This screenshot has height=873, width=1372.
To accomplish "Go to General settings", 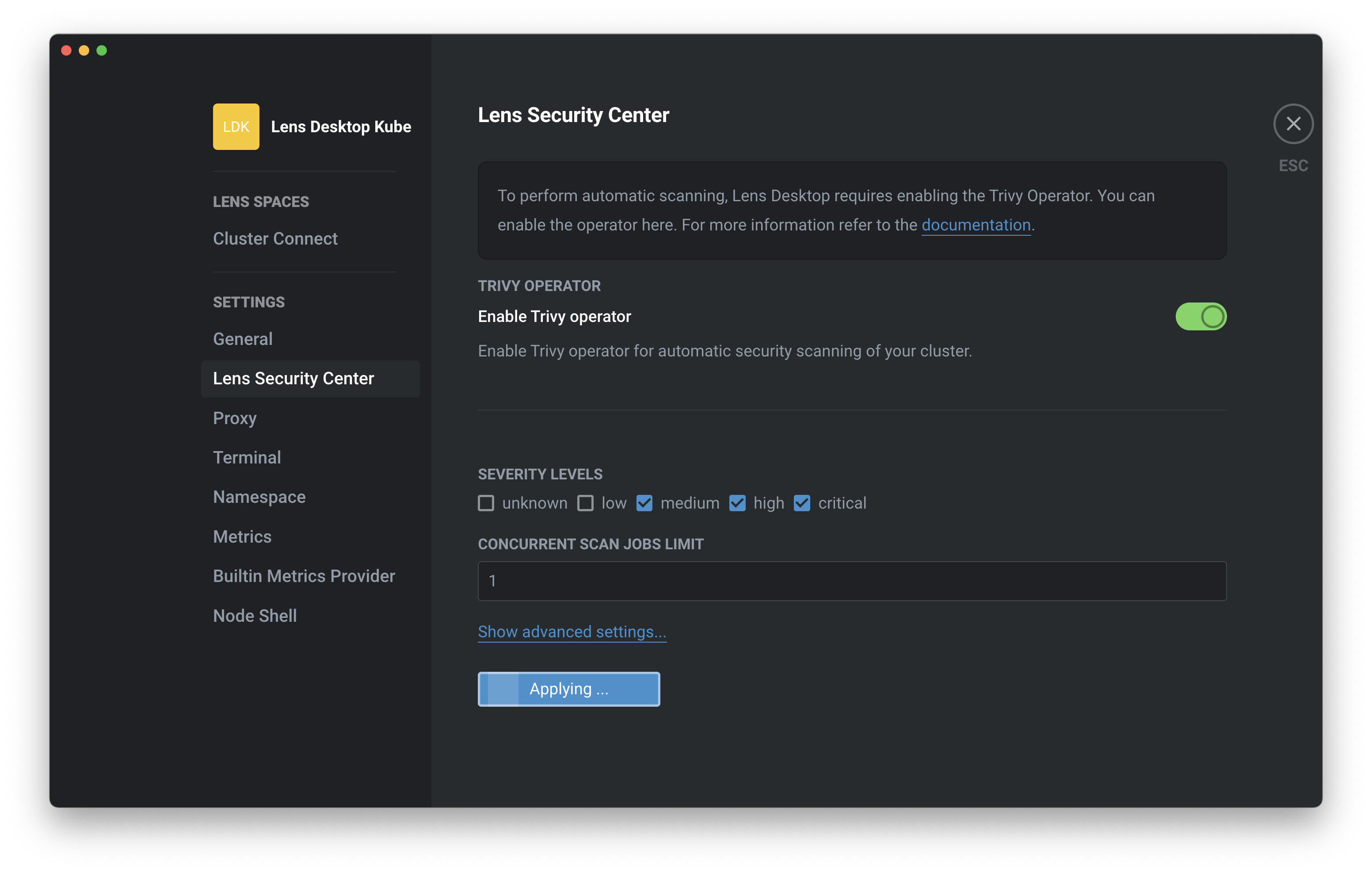I will (243, 339).
